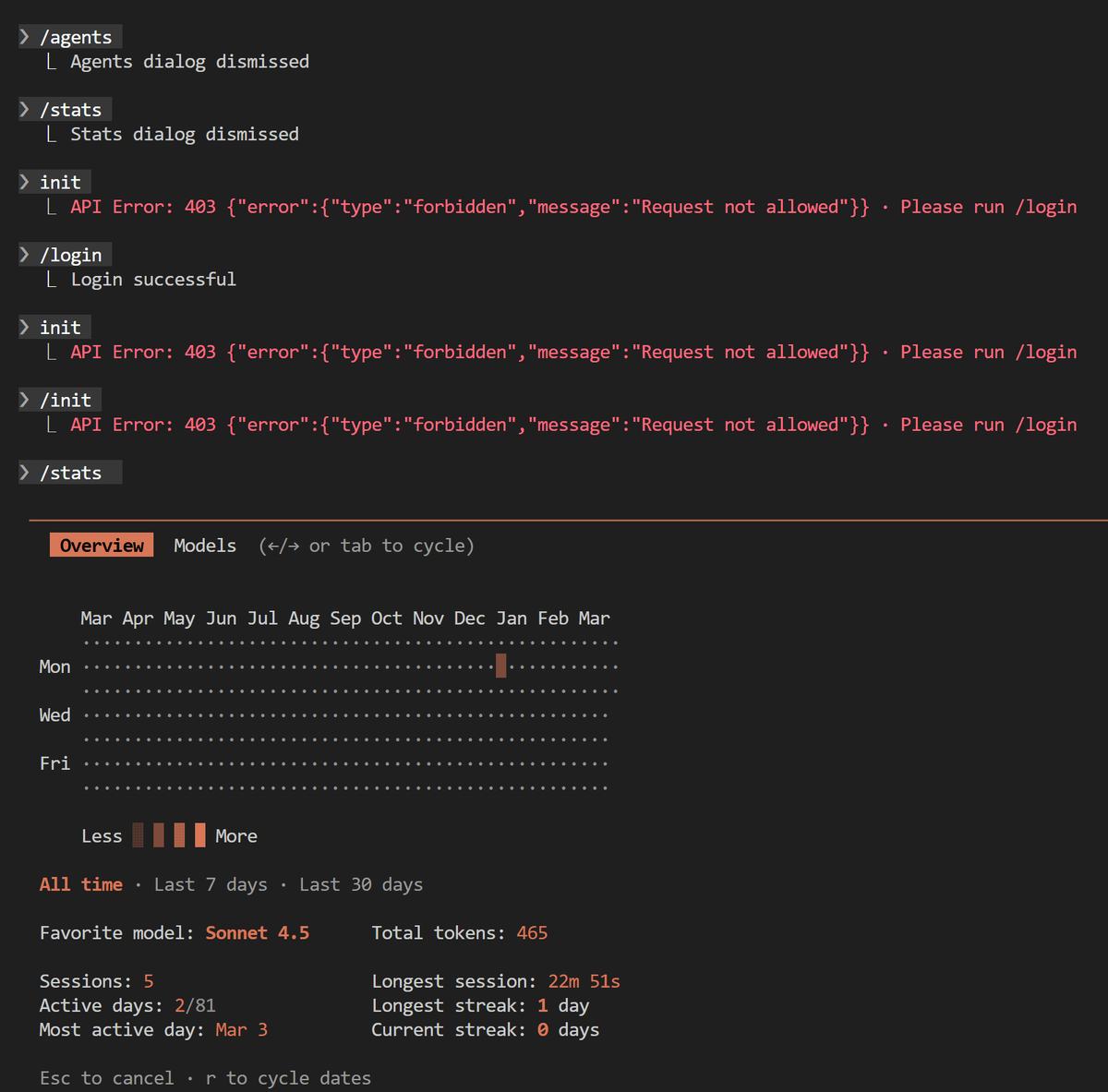The image size is (1108, 1092).
Task: Click the API error line under /init
Action: [573, 425]
